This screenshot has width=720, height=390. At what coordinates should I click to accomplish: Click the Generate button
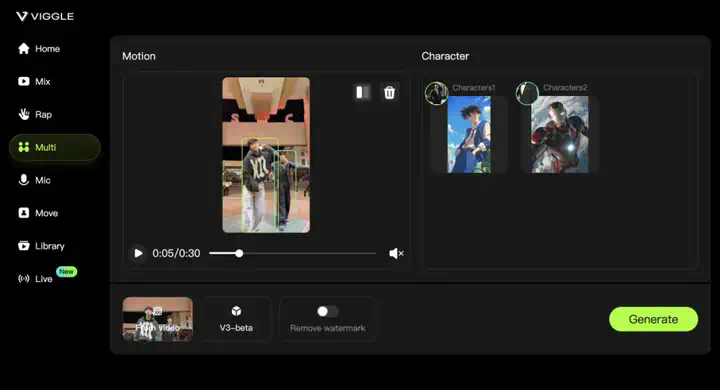click(x=653, y=319)
